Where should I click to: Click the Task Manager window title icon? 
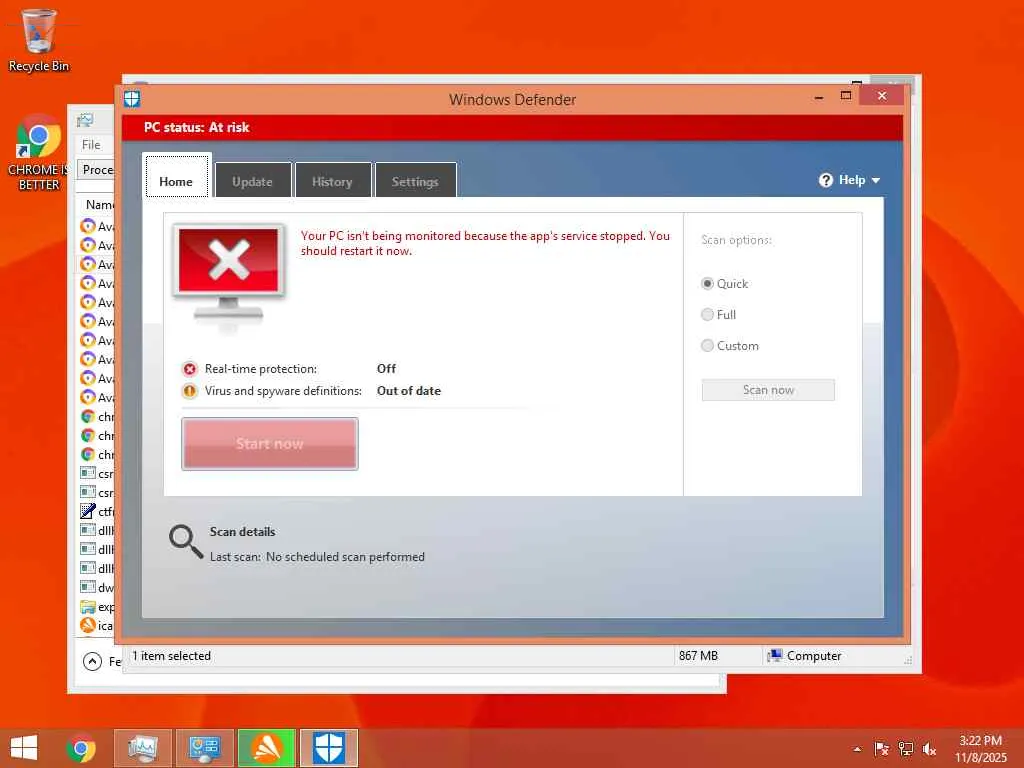[x=85, y=120]
